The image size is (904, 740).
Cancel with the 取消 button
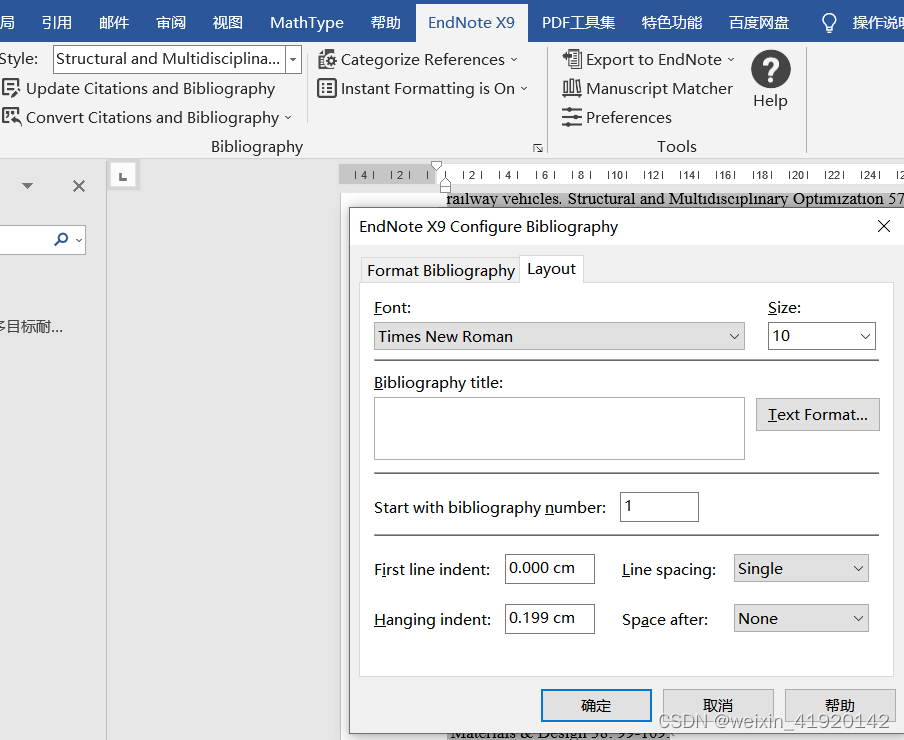[x=718, y=705]
